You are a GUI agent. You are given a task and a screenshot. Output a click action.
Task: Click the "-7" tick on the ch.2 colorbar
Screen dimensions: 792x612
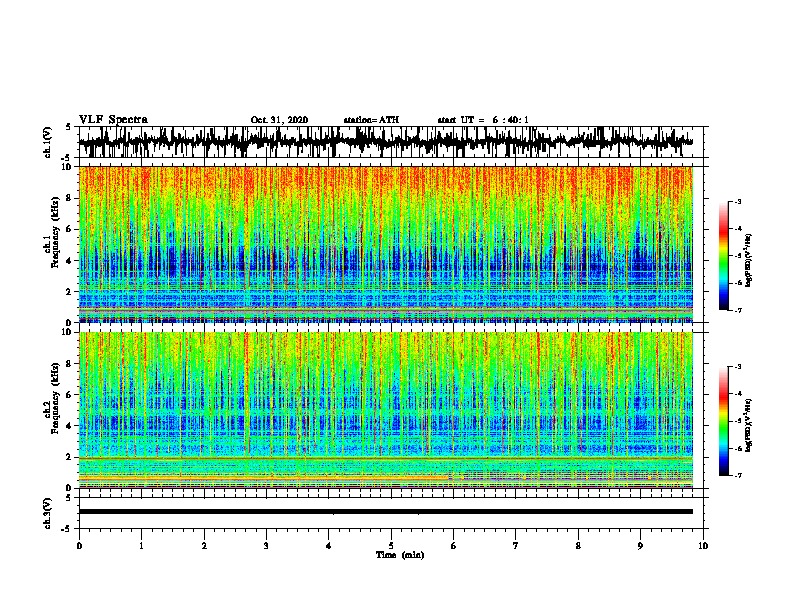pos(737,476)
